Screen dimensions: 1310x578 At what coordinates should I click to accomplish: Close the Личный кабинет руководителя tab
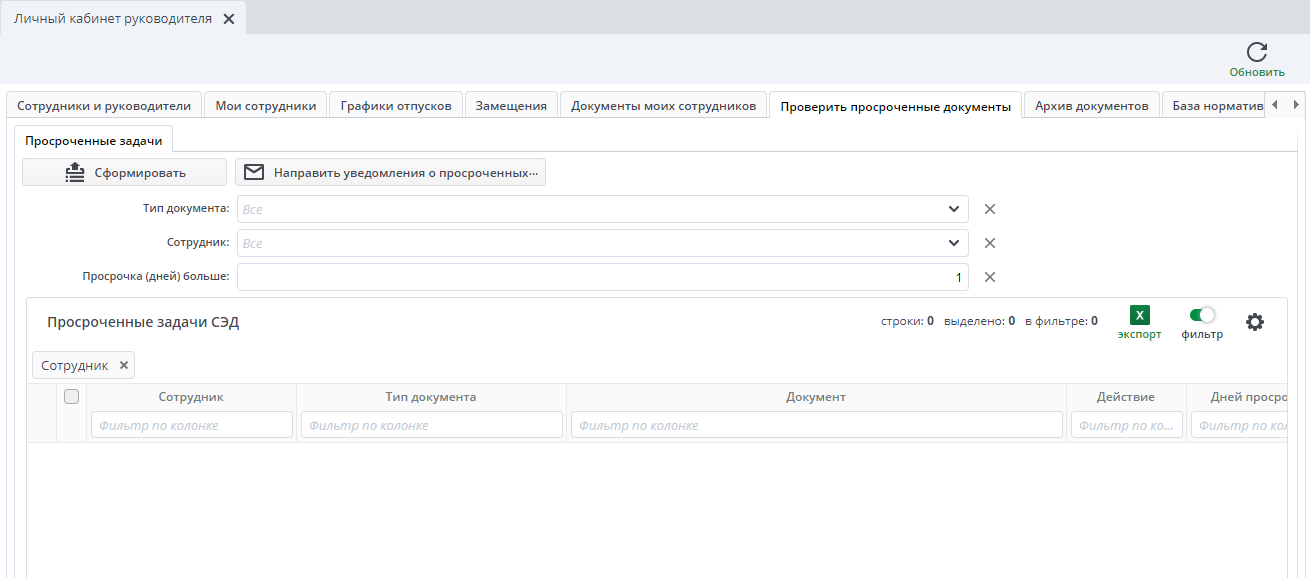pos(229,19)
